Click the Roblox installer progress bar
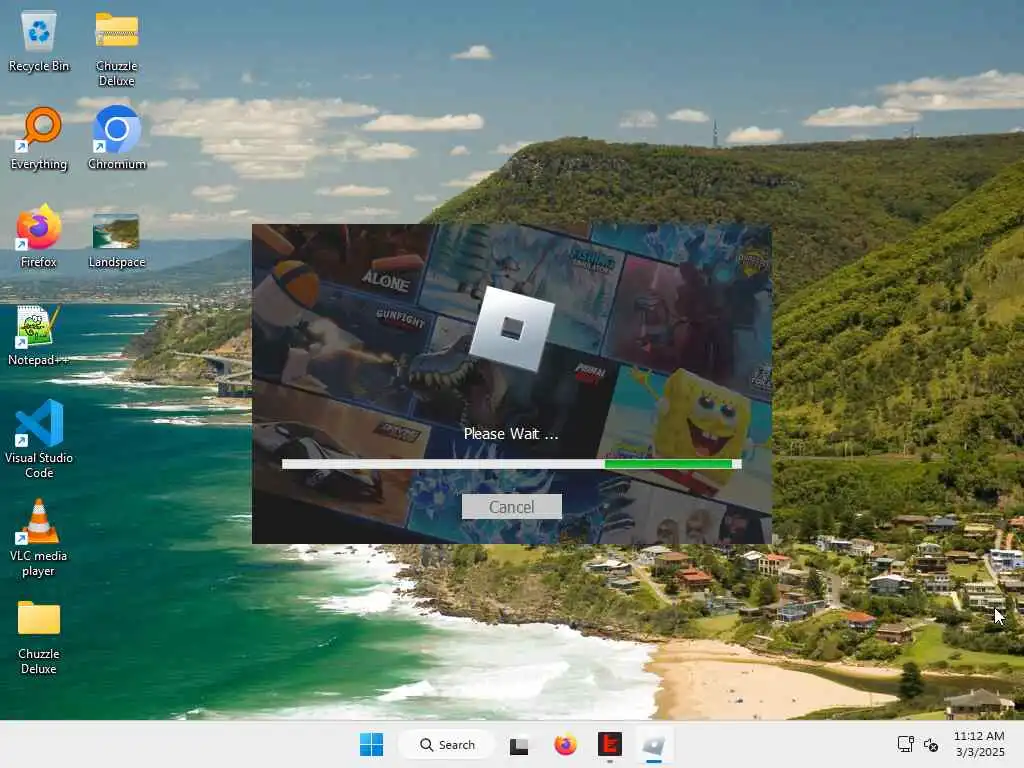Screen dimensions: 1024x768 coord(511,464)
